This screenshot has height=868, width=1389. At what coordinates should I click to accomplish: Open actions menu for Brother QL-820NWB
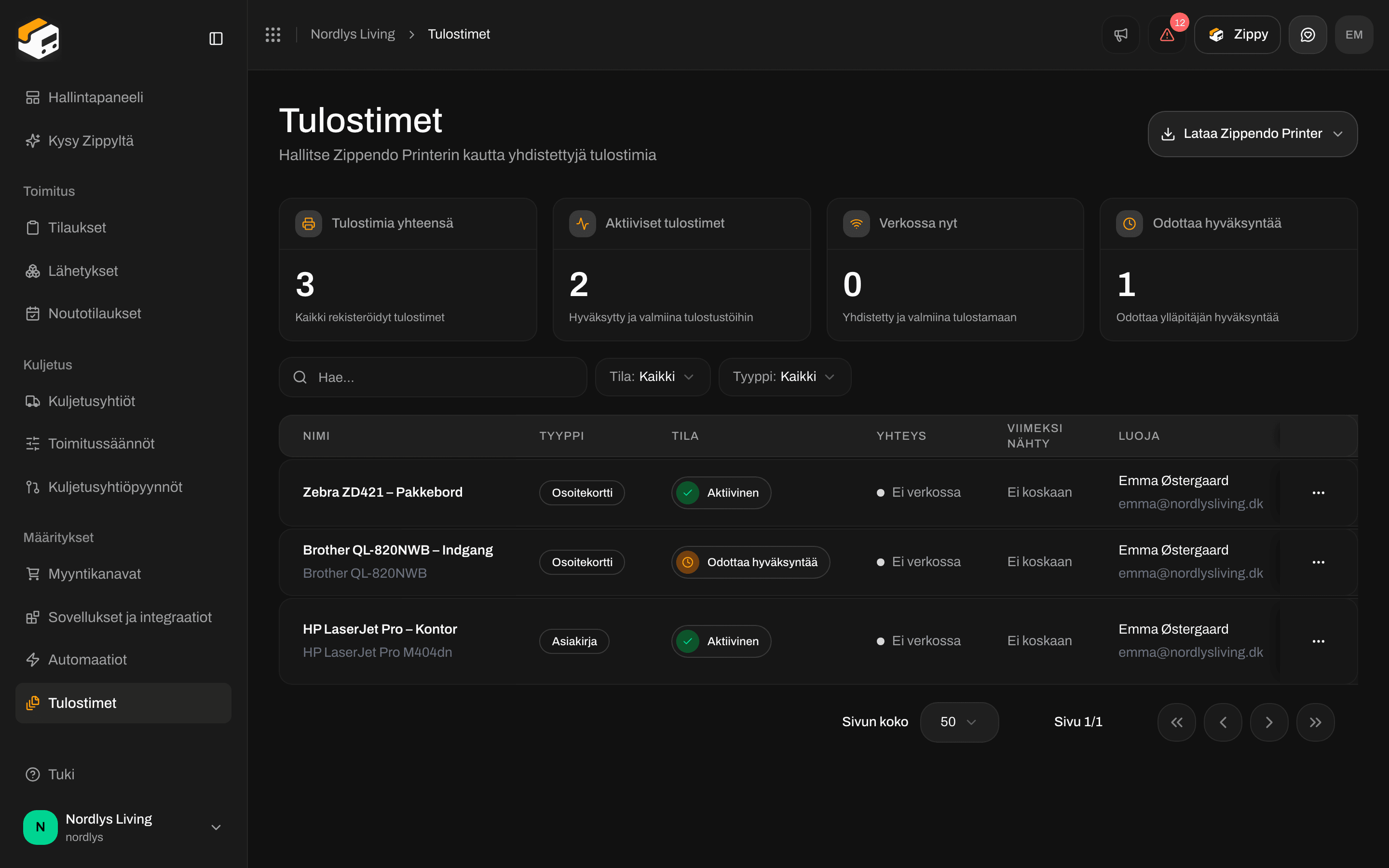click(x=1319, y=562)
